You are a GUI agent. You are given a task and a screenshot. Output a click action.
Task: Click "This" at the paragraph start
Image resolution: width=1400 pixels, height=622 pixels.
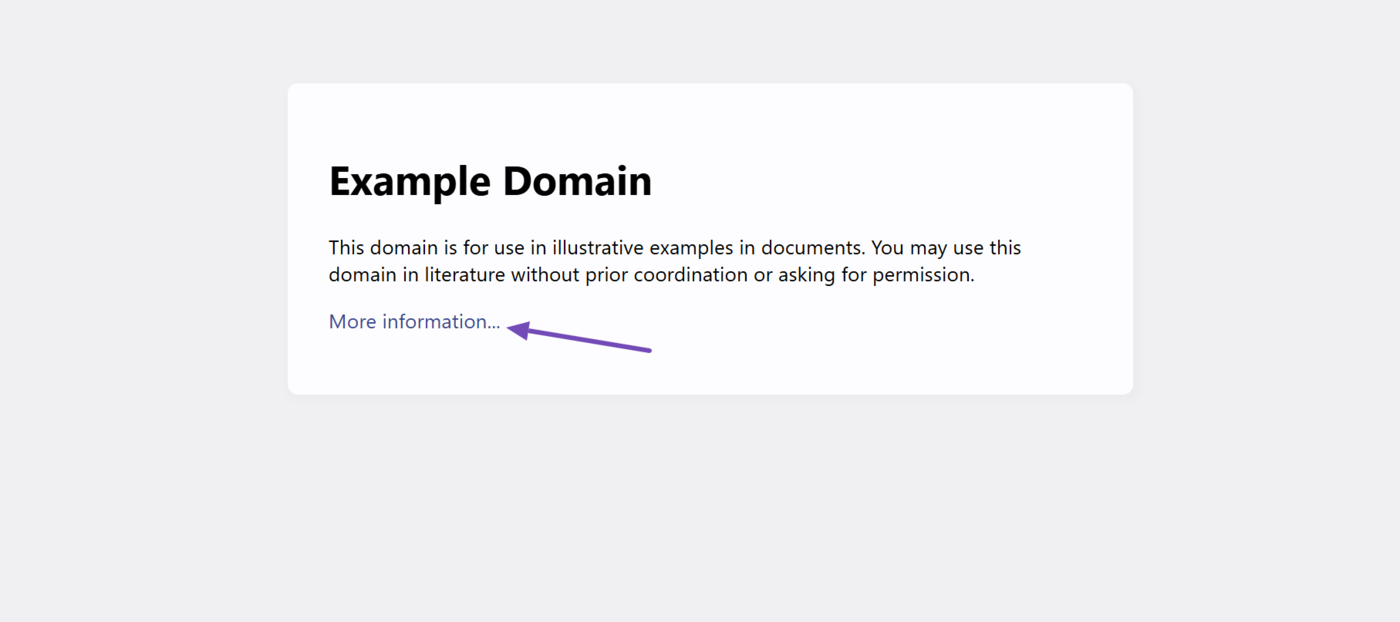click(347, 248)
